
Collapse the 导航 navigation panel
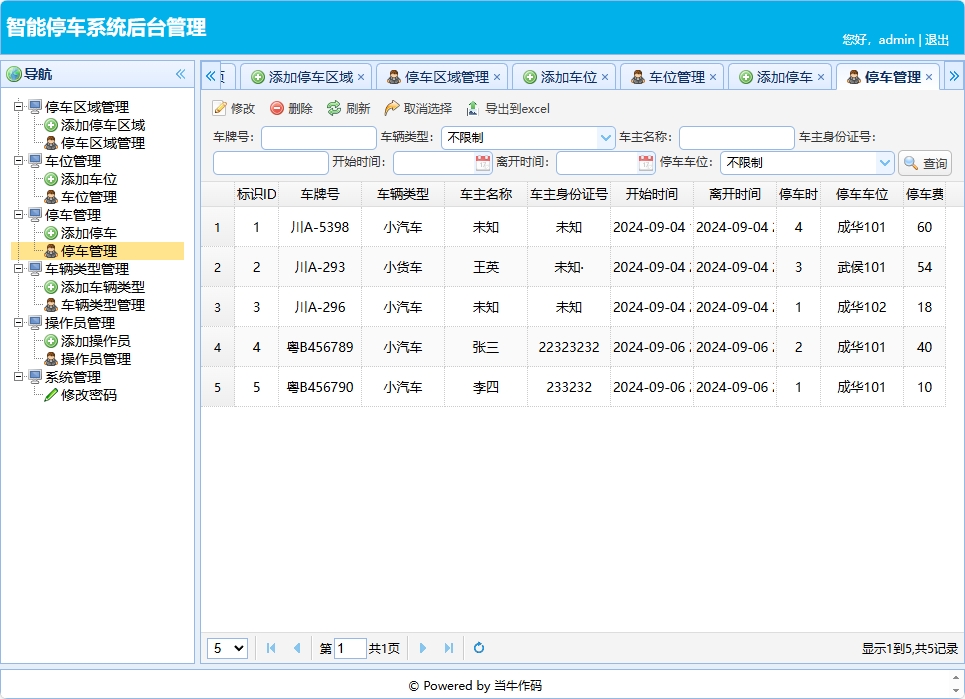coord(181,73)
